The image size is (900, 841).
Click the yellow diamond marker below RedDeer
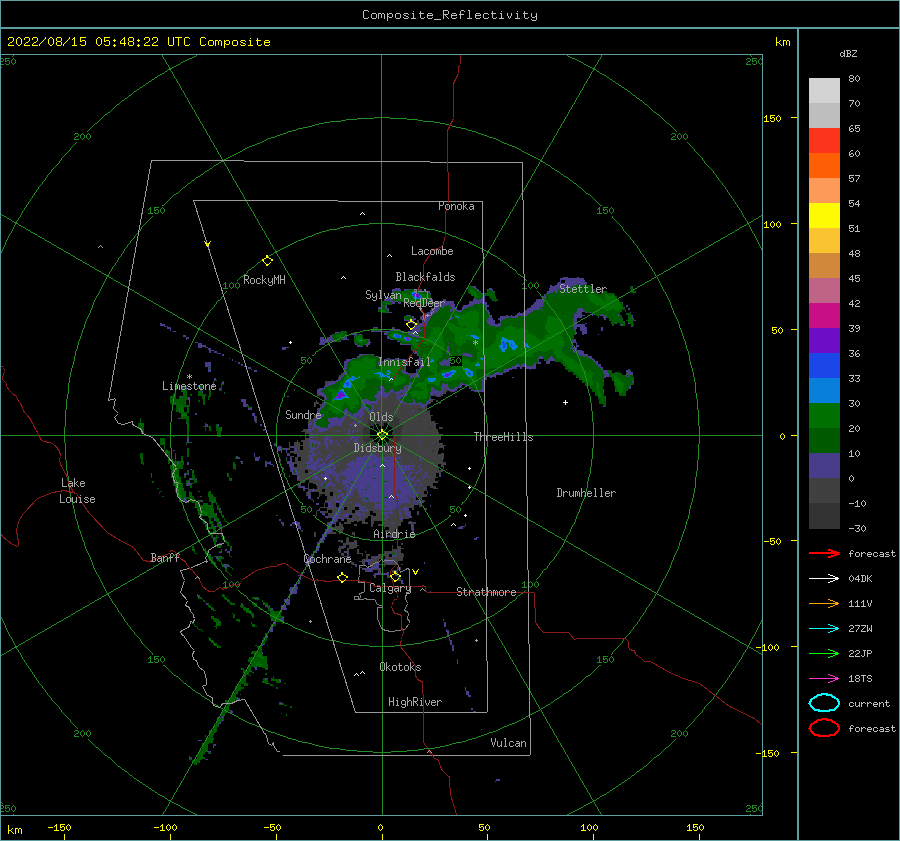click(411, 325)
